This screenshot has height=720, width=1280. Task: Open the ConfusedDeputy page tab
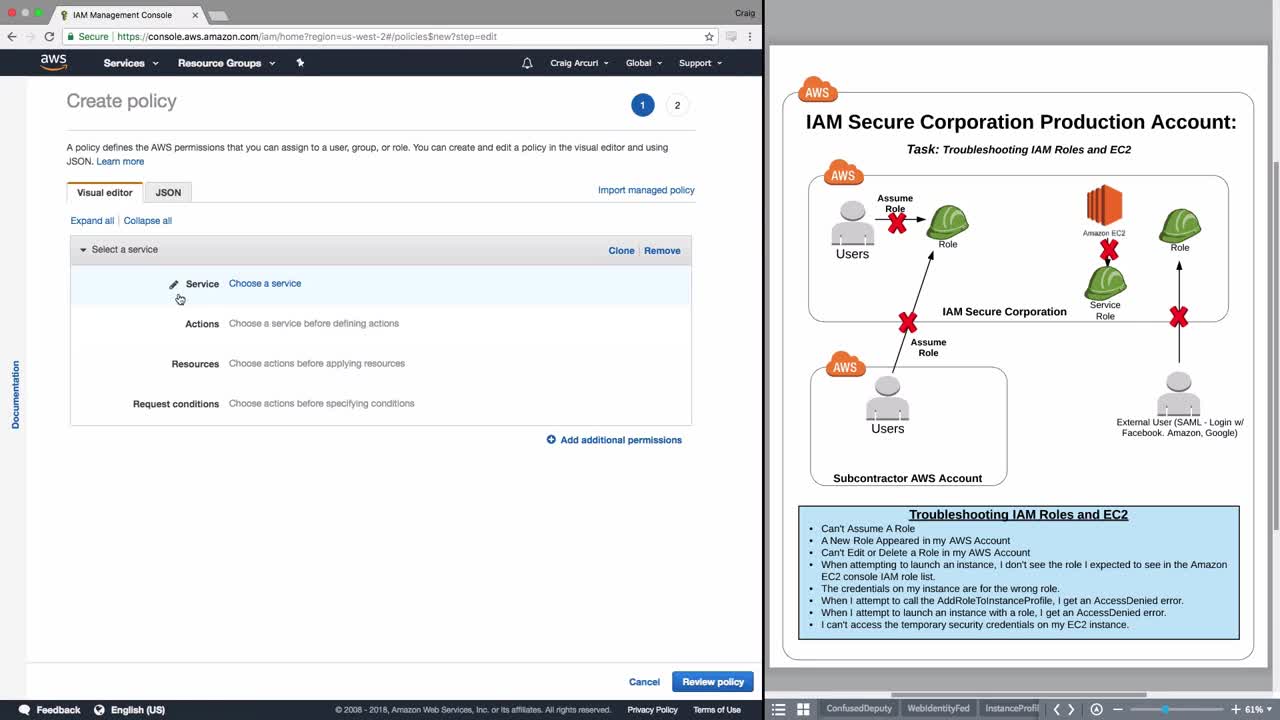859,709
